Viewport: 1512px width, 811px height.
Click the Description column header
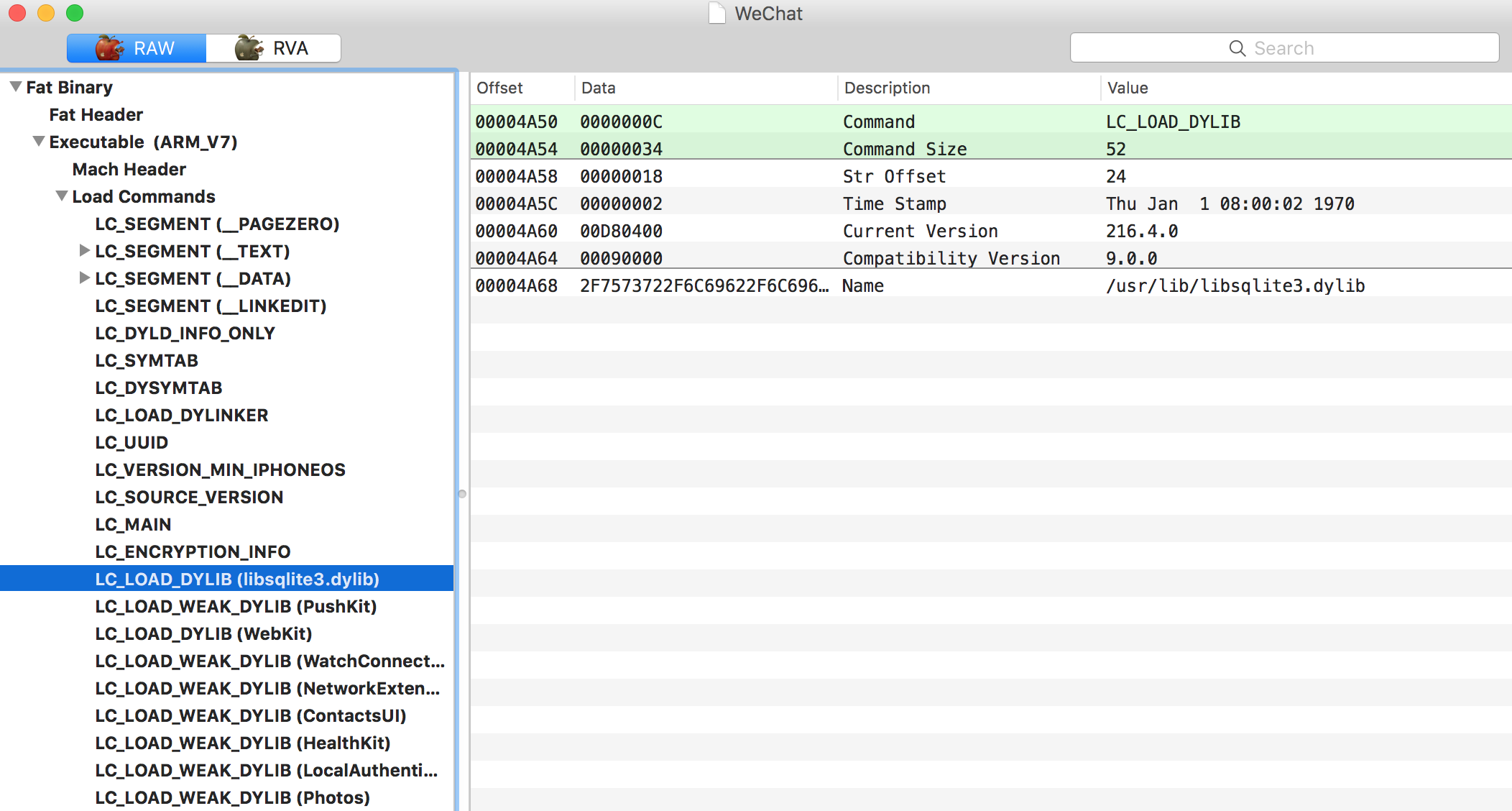coord(887,88)
